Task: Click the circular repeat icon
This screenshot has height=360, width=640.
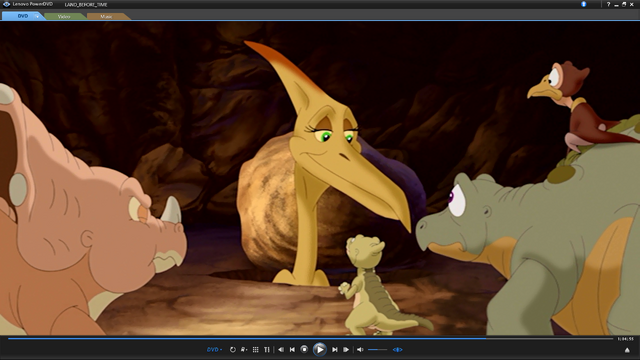Action: [x=233, y=349]
